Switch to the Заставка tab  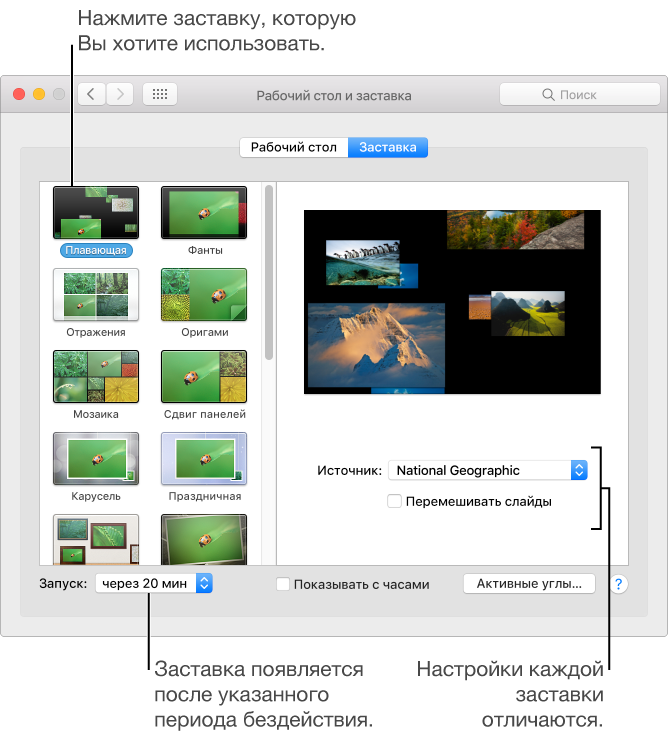pos(388,147)
